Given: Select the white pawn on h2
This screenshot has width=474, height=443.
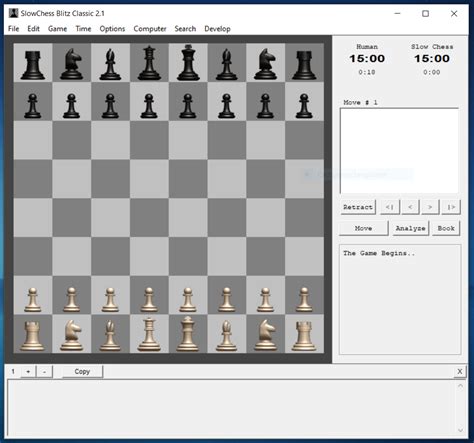Looking at the screenshot, I should pos(304,300).
